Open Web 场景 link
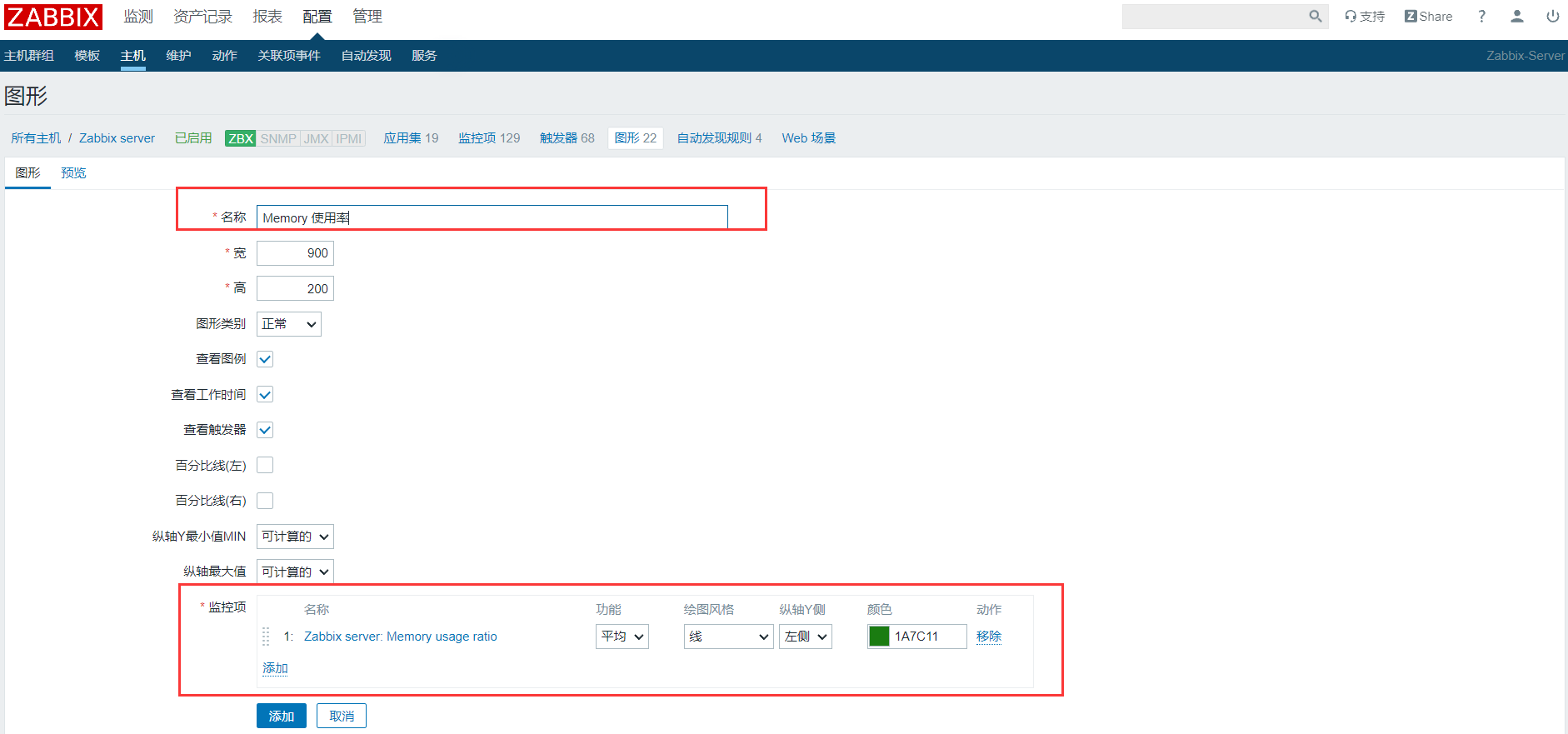 809,138
